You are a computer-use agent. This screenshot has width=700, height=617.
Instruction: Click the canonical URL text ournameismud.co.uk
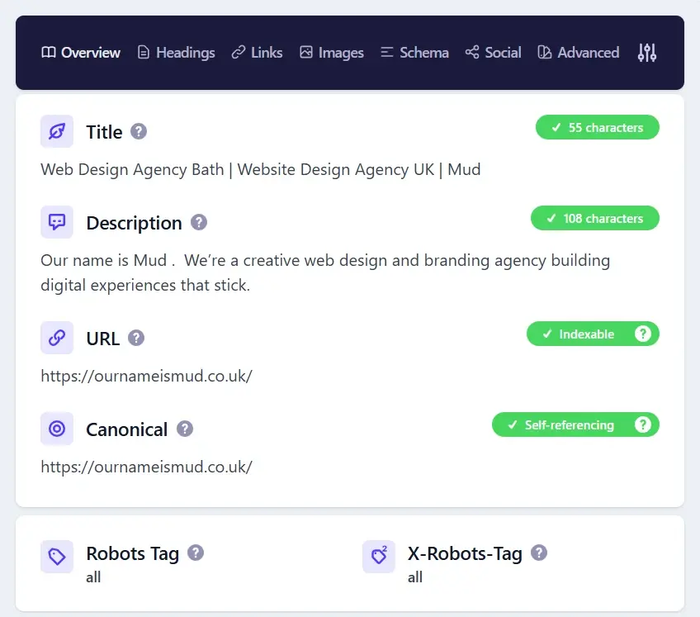tap(146, 466)
